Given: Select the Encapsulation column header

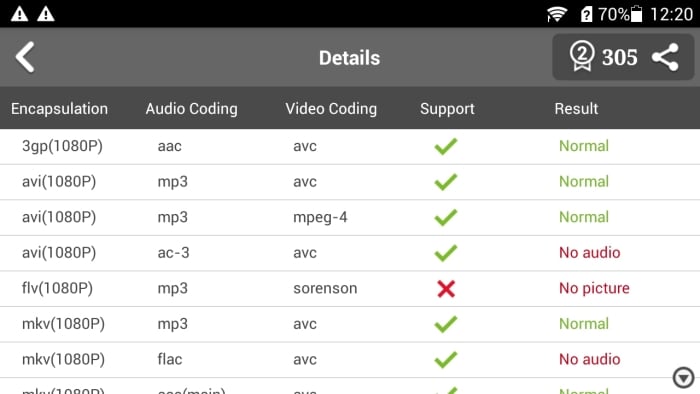Looking at the screenshot, I should point(59,108).
